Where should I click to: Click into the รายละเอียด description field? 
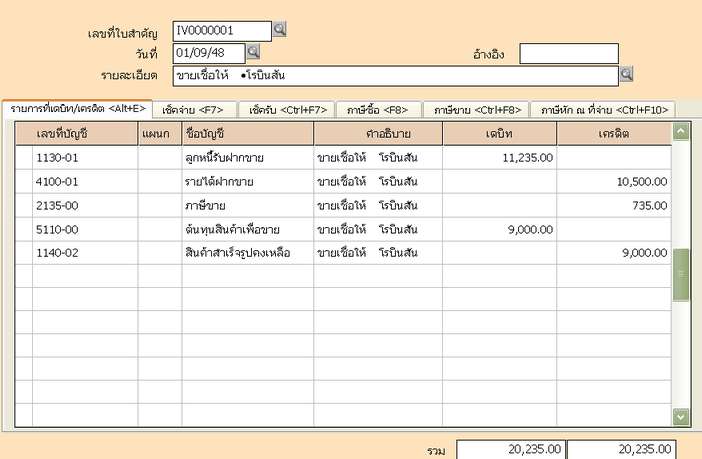[x=395, y=75]
